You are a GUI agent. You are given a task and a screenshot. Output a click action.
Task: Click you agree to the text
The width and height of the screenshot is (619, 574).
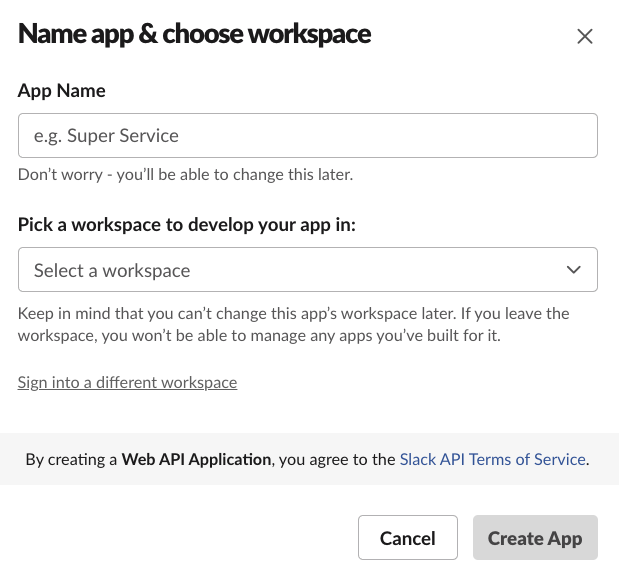click(x=337, y=460)
